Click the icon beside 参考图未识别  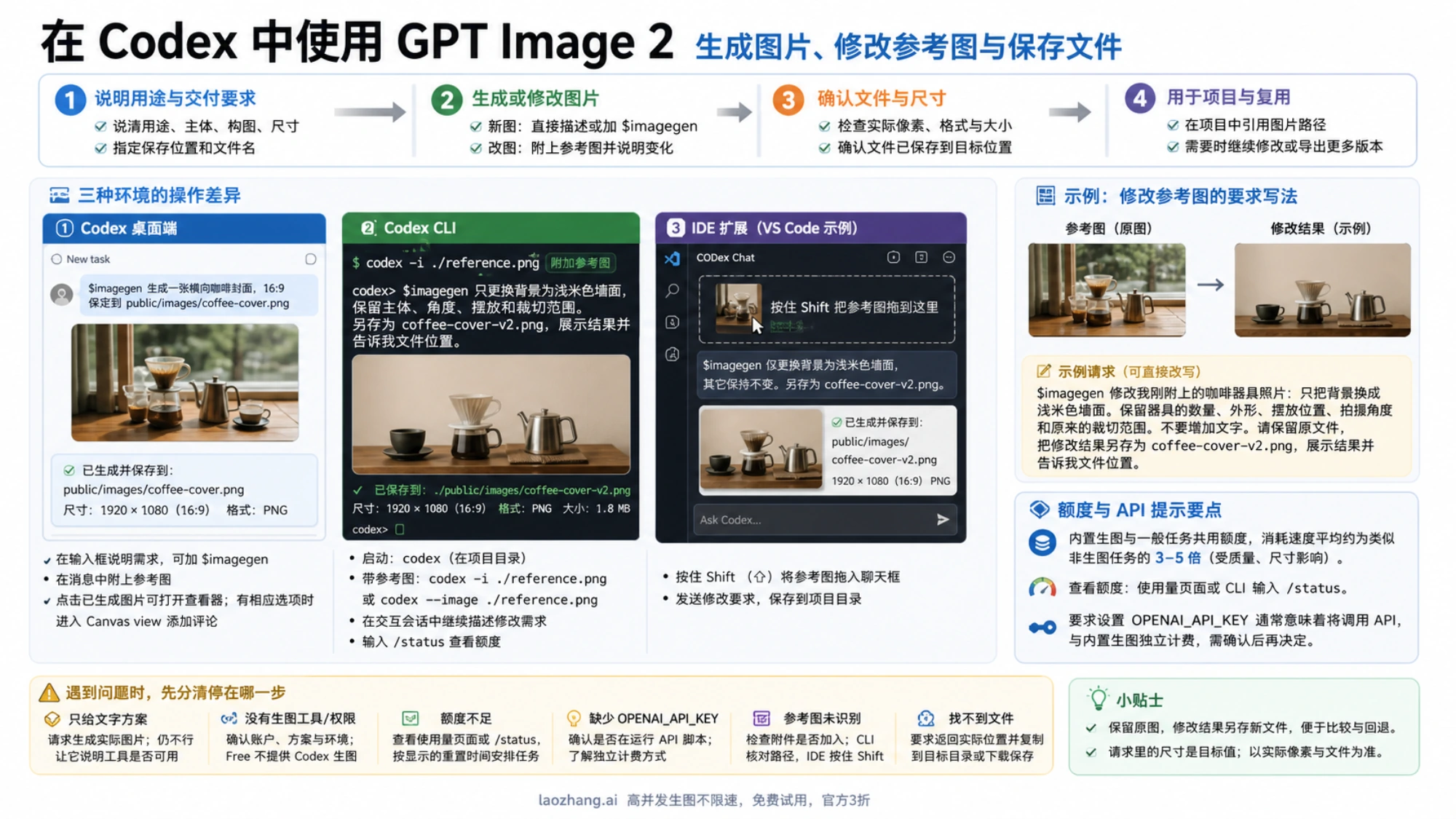(761, 719)
